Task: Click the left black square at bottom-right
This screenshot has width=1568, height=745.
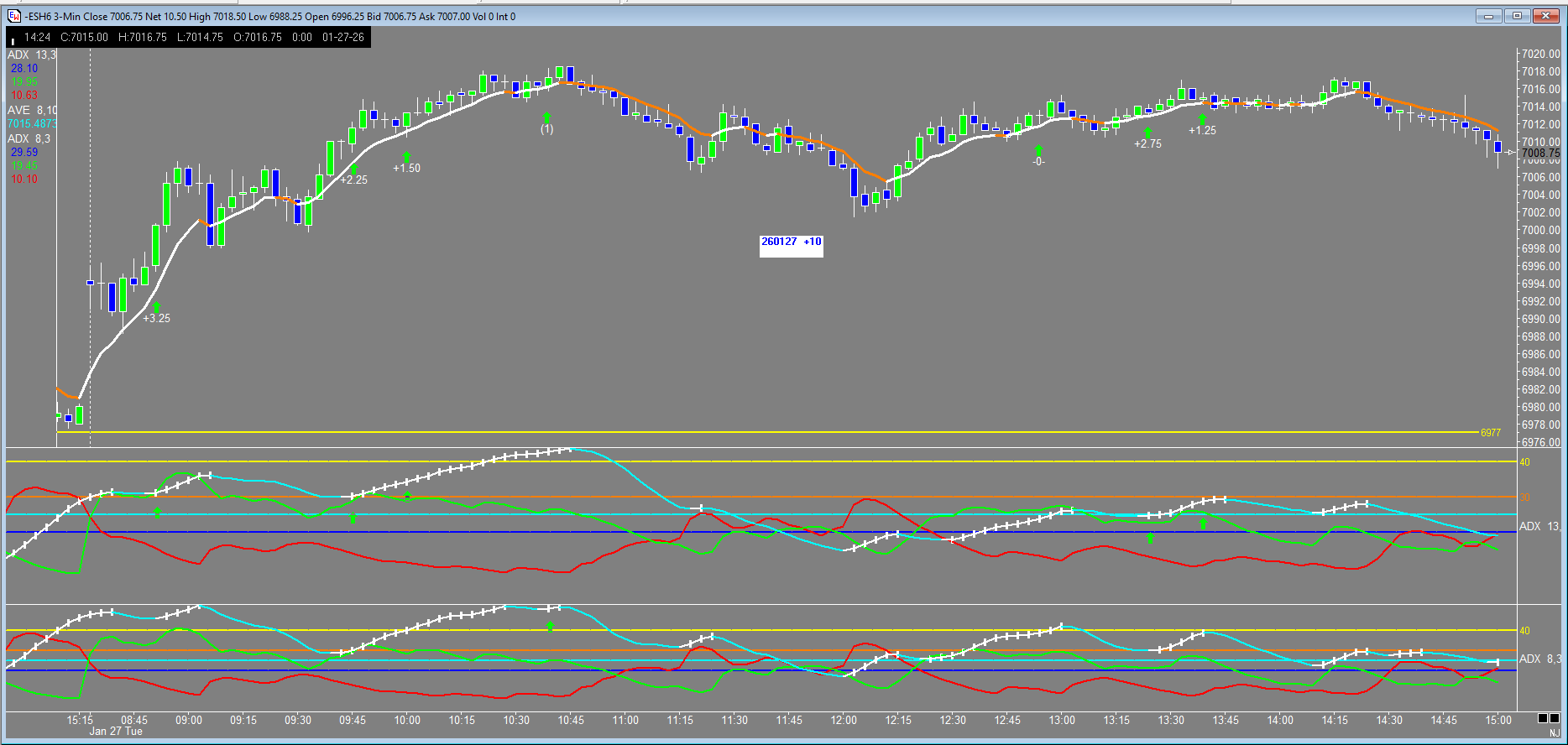Action: tap(1543, 718)
